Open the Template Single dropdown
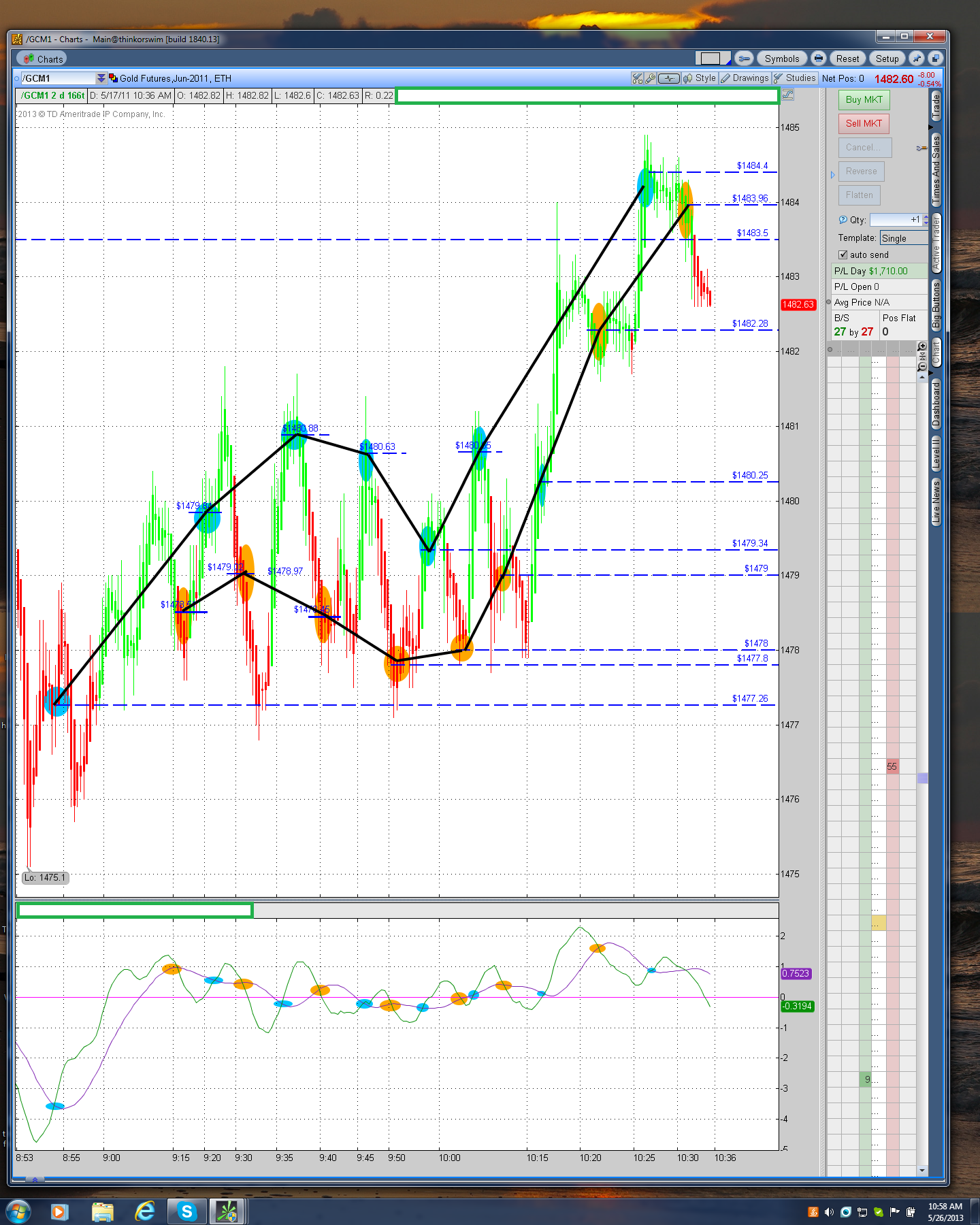This screenshot has width=980, height=1225. [904, 238]
